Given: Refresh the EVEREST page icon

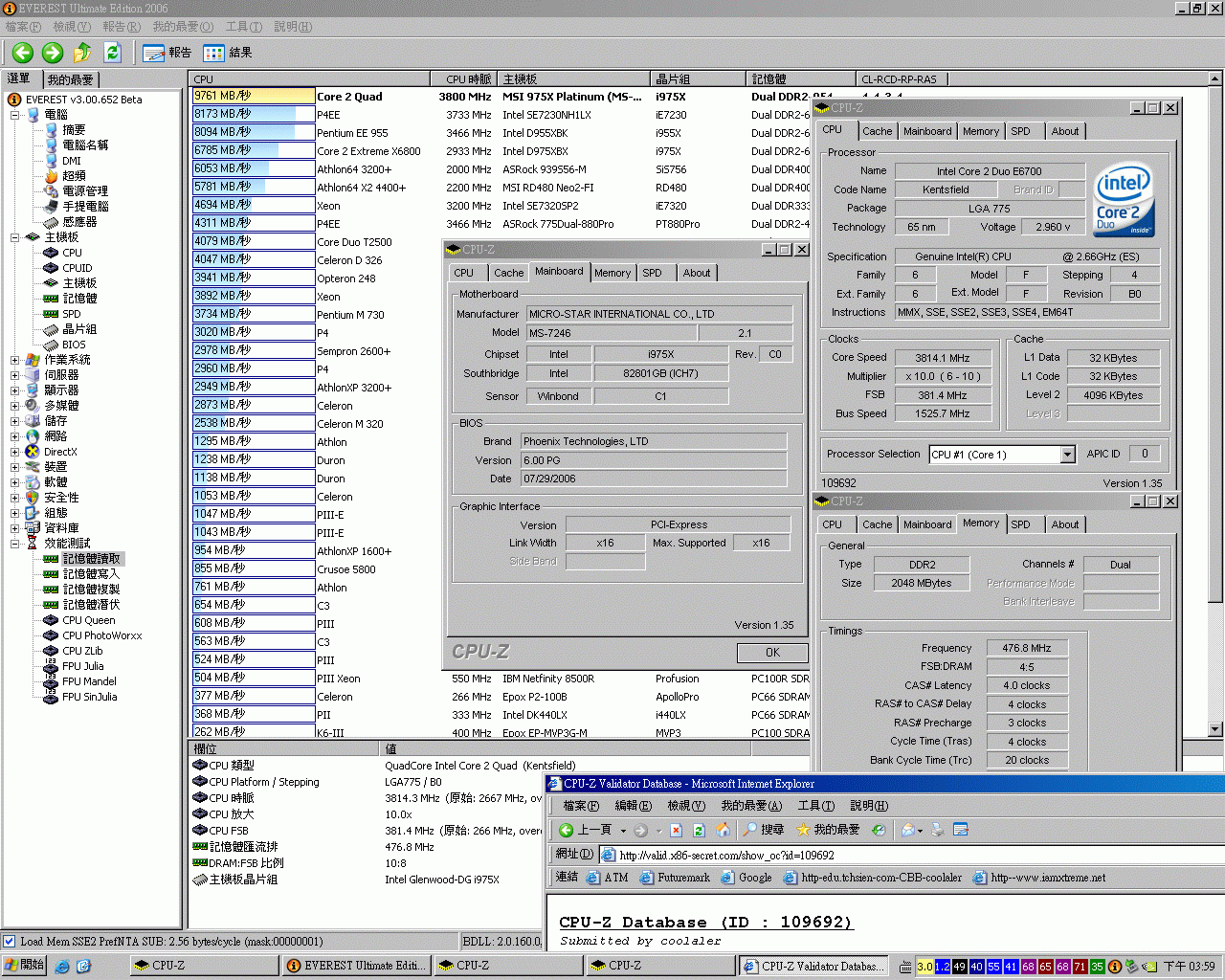Looking at the screenshot, I should point(112,53).
